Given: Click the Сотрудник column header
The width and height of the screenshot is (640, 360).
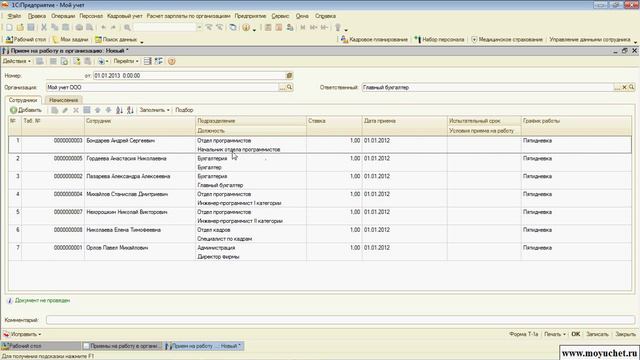Looking at the screenshot, I should click(140, 126).
